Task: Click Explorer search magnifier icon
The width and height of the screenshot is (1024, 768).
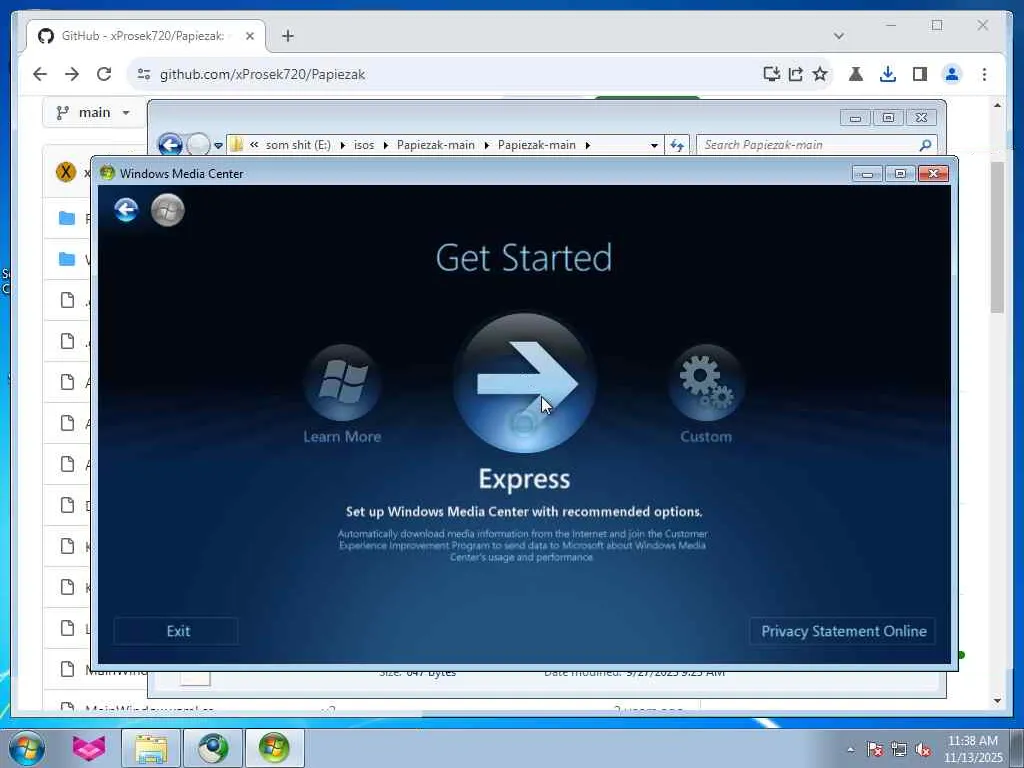Action: tap(925, 145)
